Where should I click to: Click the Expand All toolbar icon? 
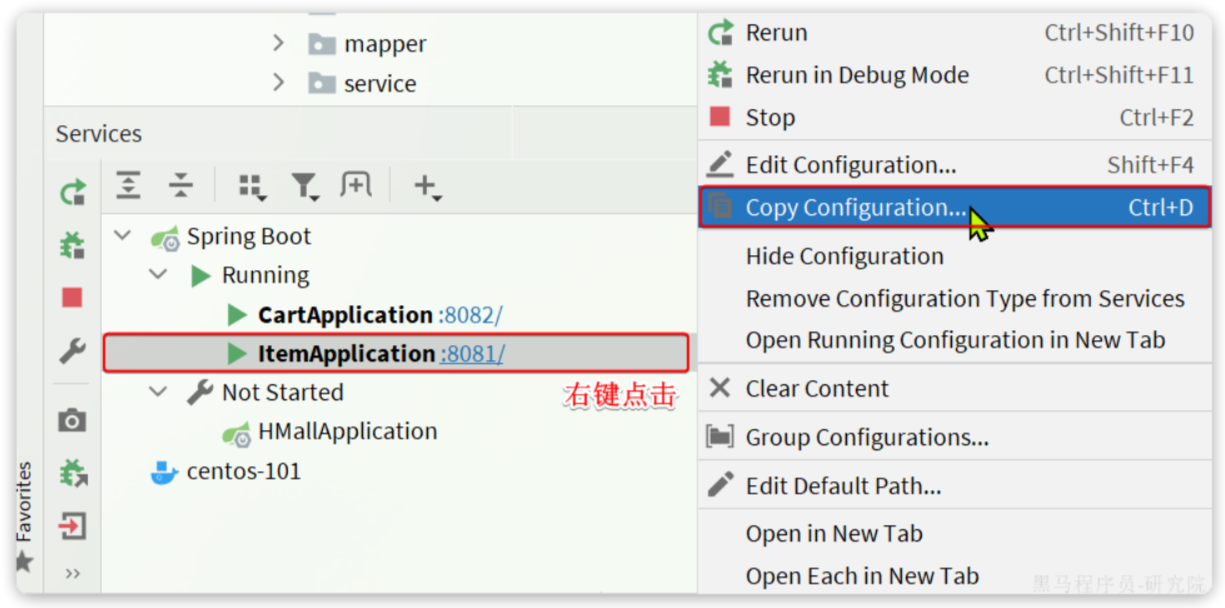pyautogui.click(x=128, y=185)
